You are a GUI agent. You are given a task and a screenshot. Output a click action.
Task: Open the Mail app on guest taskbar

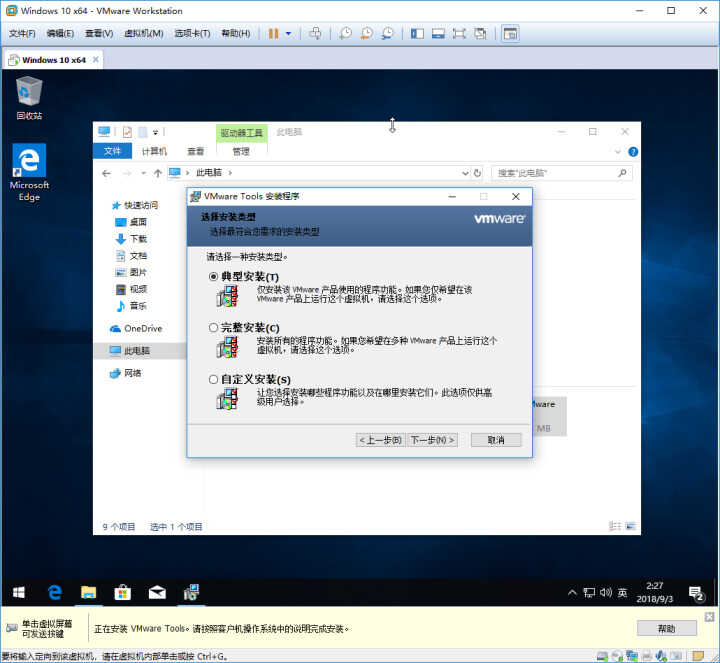(157, 592)
